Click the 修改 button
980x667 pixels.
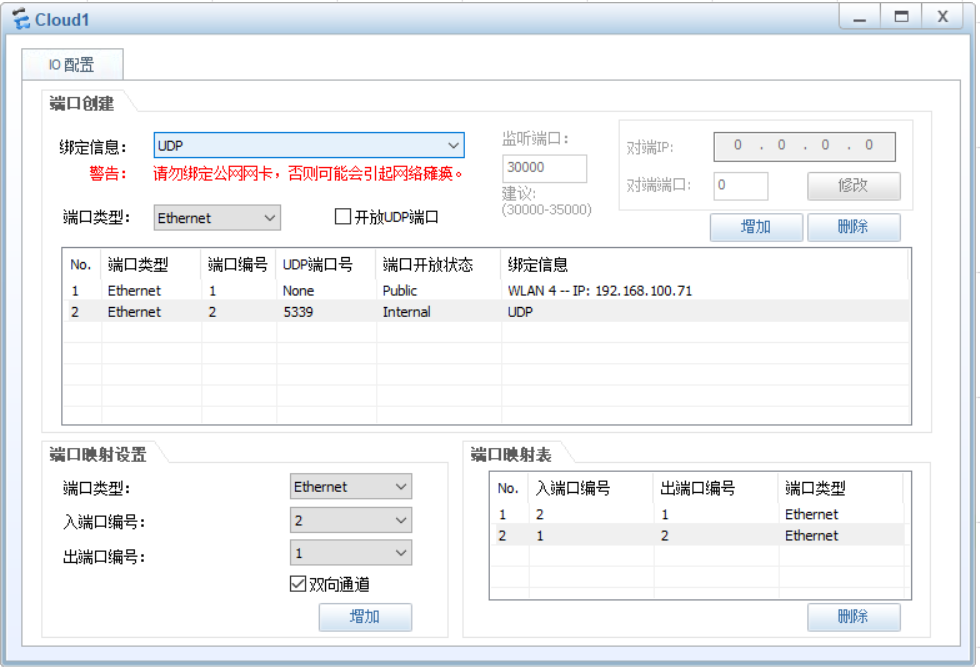click(x=854, y=186)
